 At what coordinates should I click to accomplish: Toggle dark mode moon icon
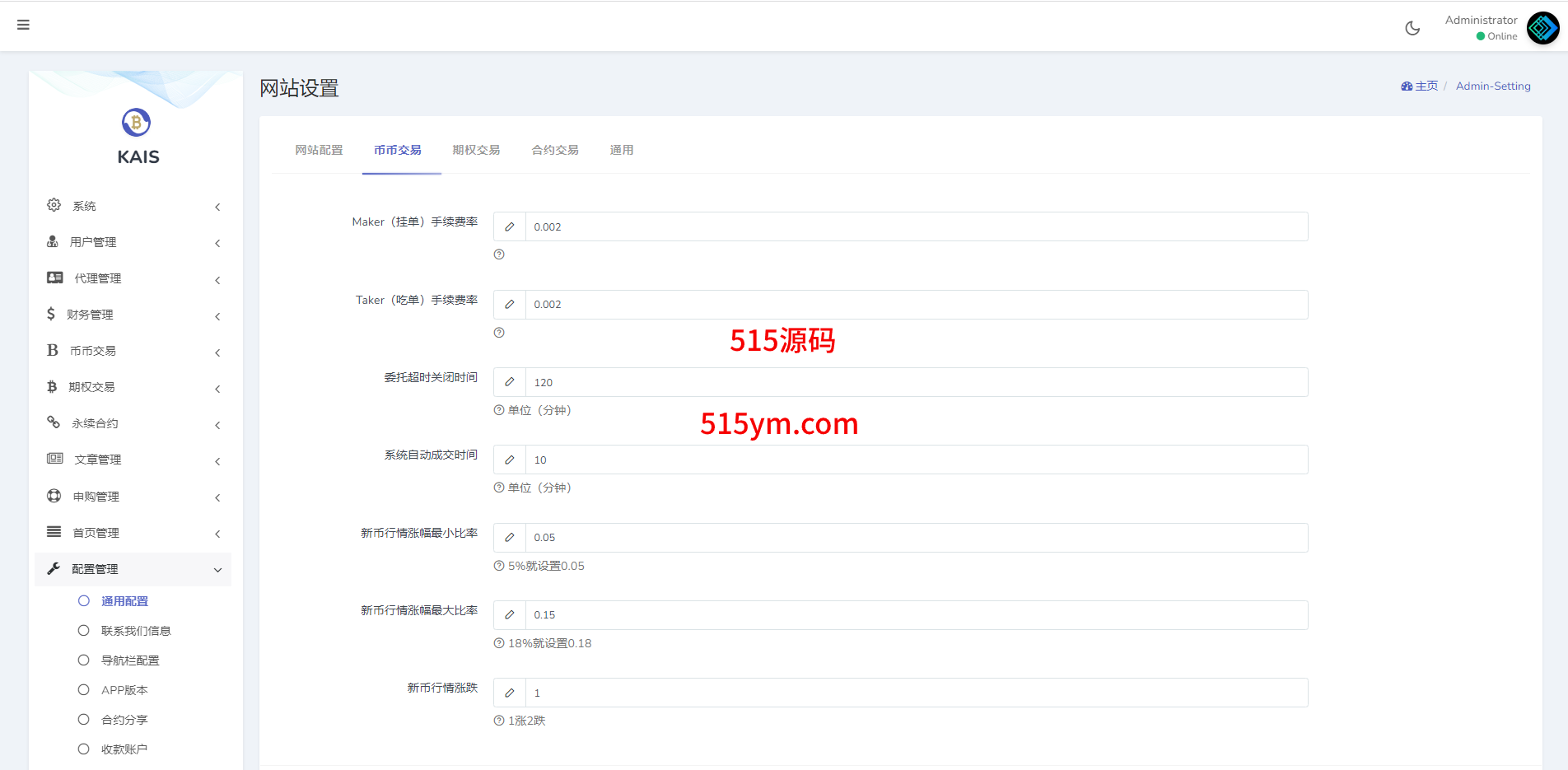[1412, 28]
